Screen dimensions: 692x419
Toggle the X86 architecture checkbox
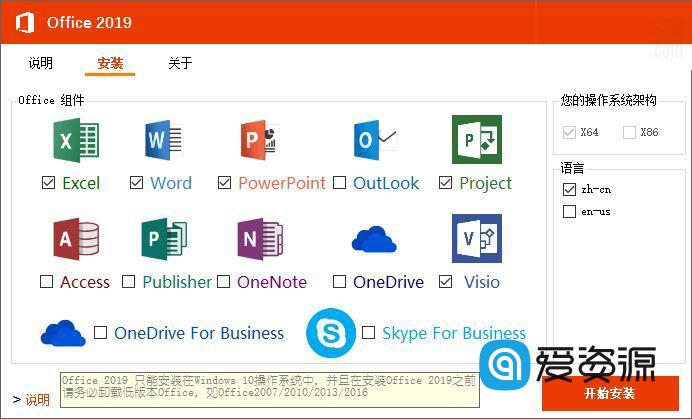pyautogui.click(x=629, y=132)
